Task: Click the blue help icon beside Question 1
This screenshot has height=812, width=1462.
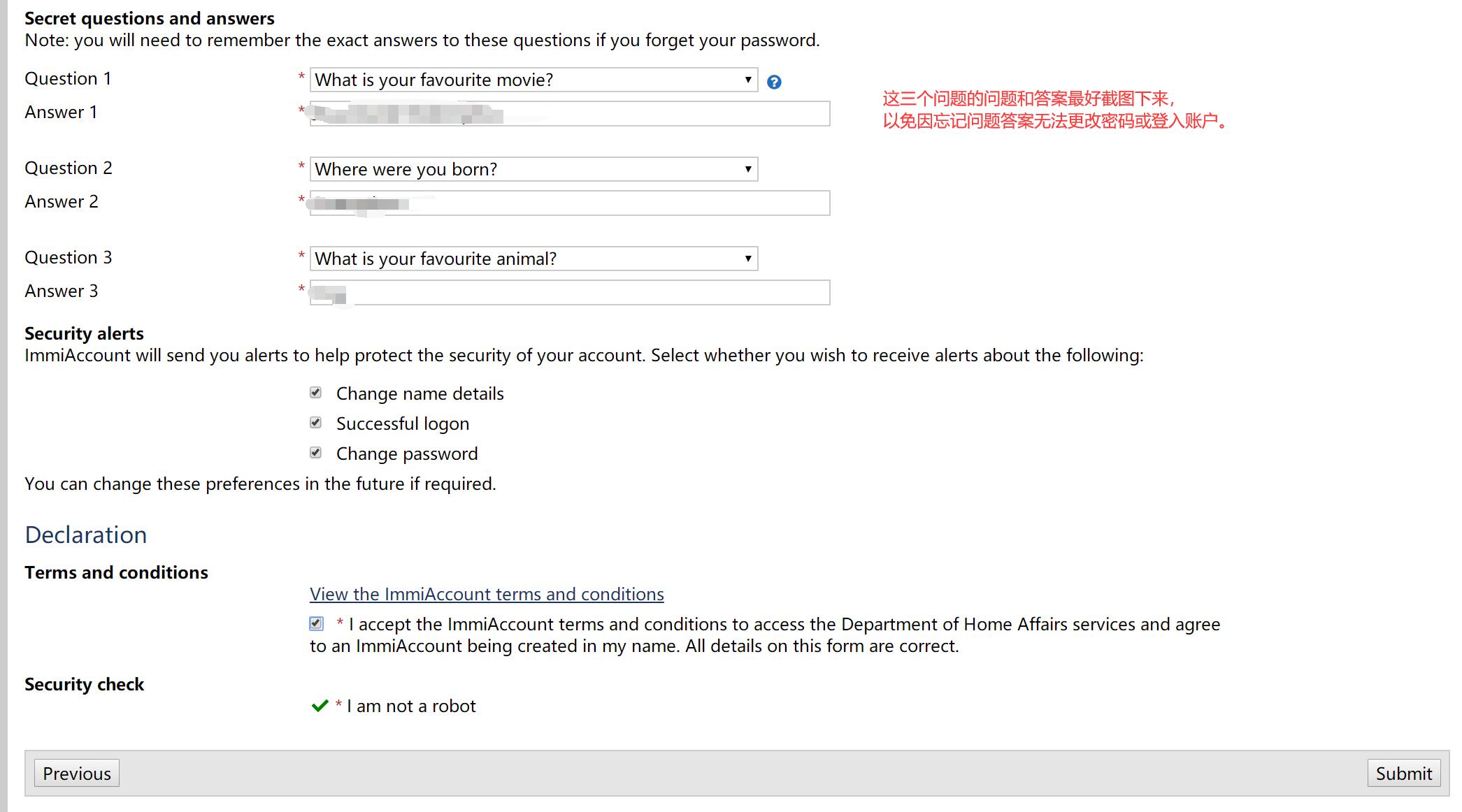Action: (x=774, y=82)
